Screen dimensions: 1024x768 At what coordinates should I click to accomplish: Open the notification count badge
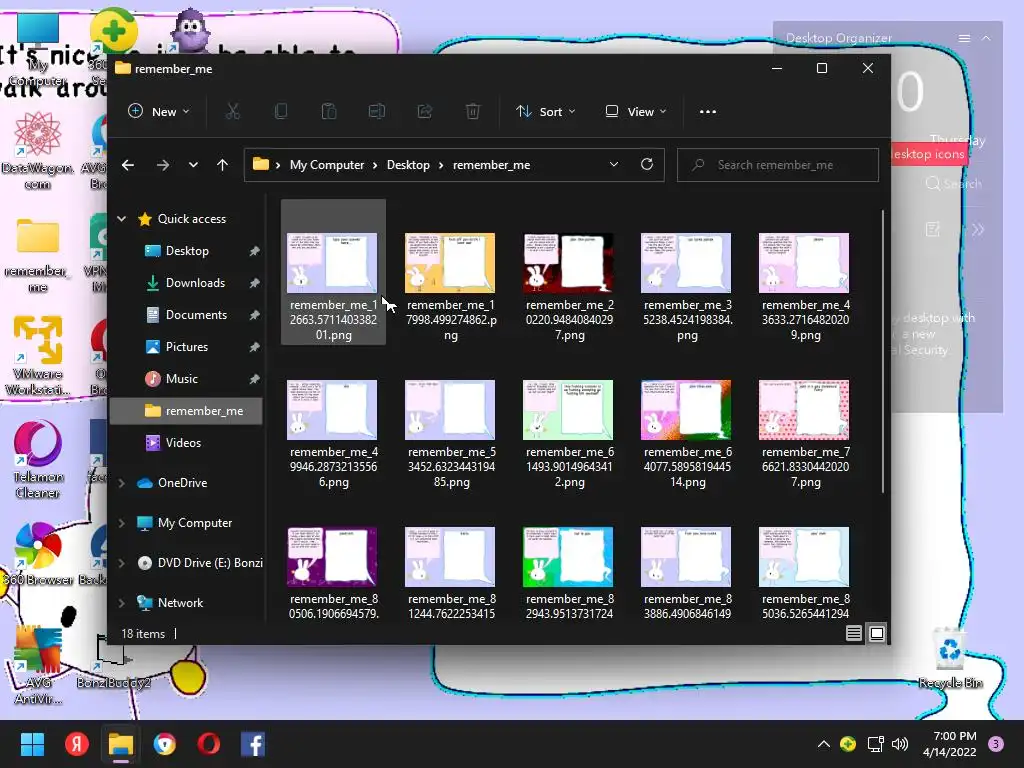[996, 744]
